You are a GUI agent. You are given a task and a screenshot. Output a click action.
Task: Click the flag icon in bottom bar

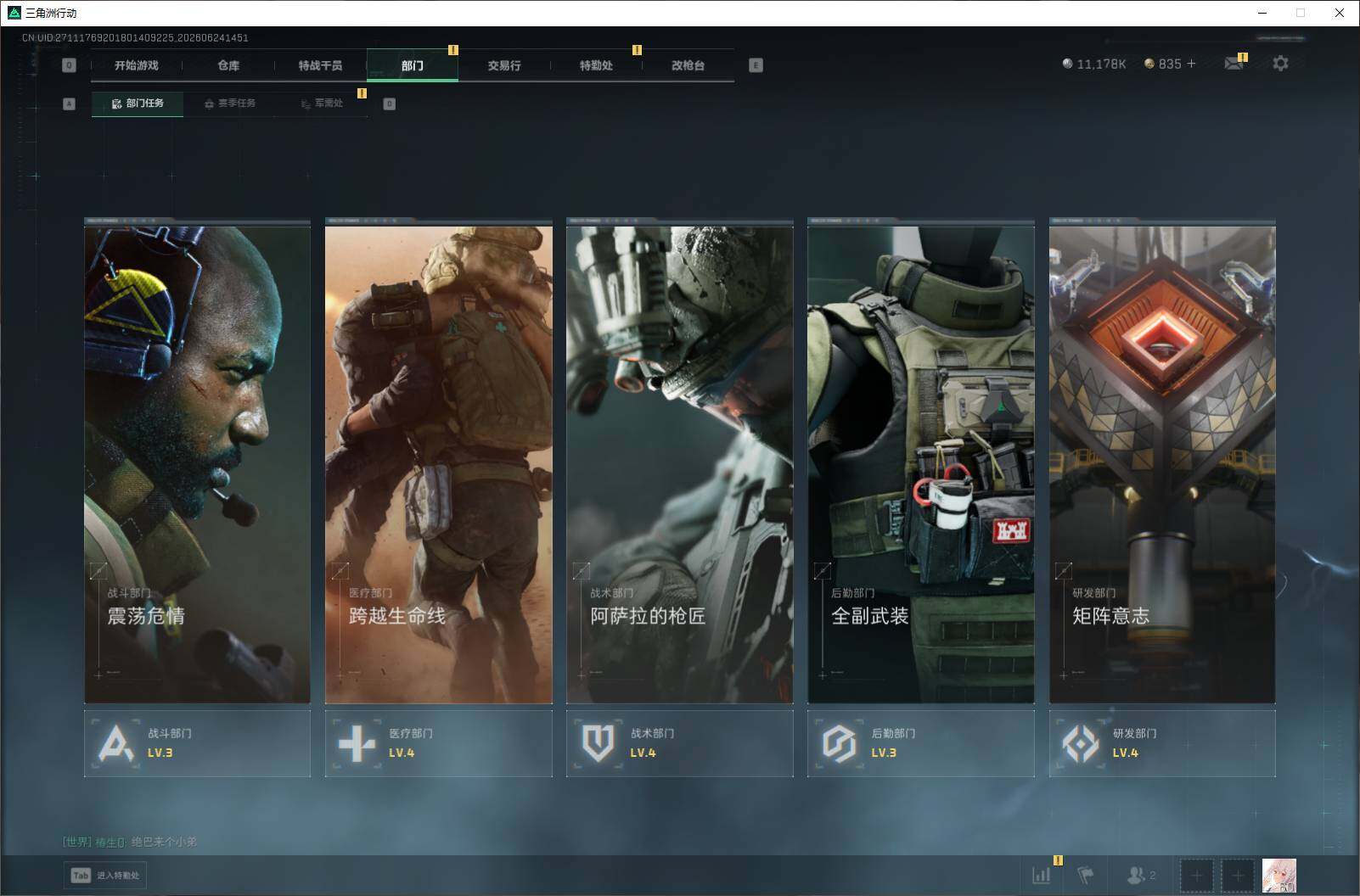[1086, 875]
